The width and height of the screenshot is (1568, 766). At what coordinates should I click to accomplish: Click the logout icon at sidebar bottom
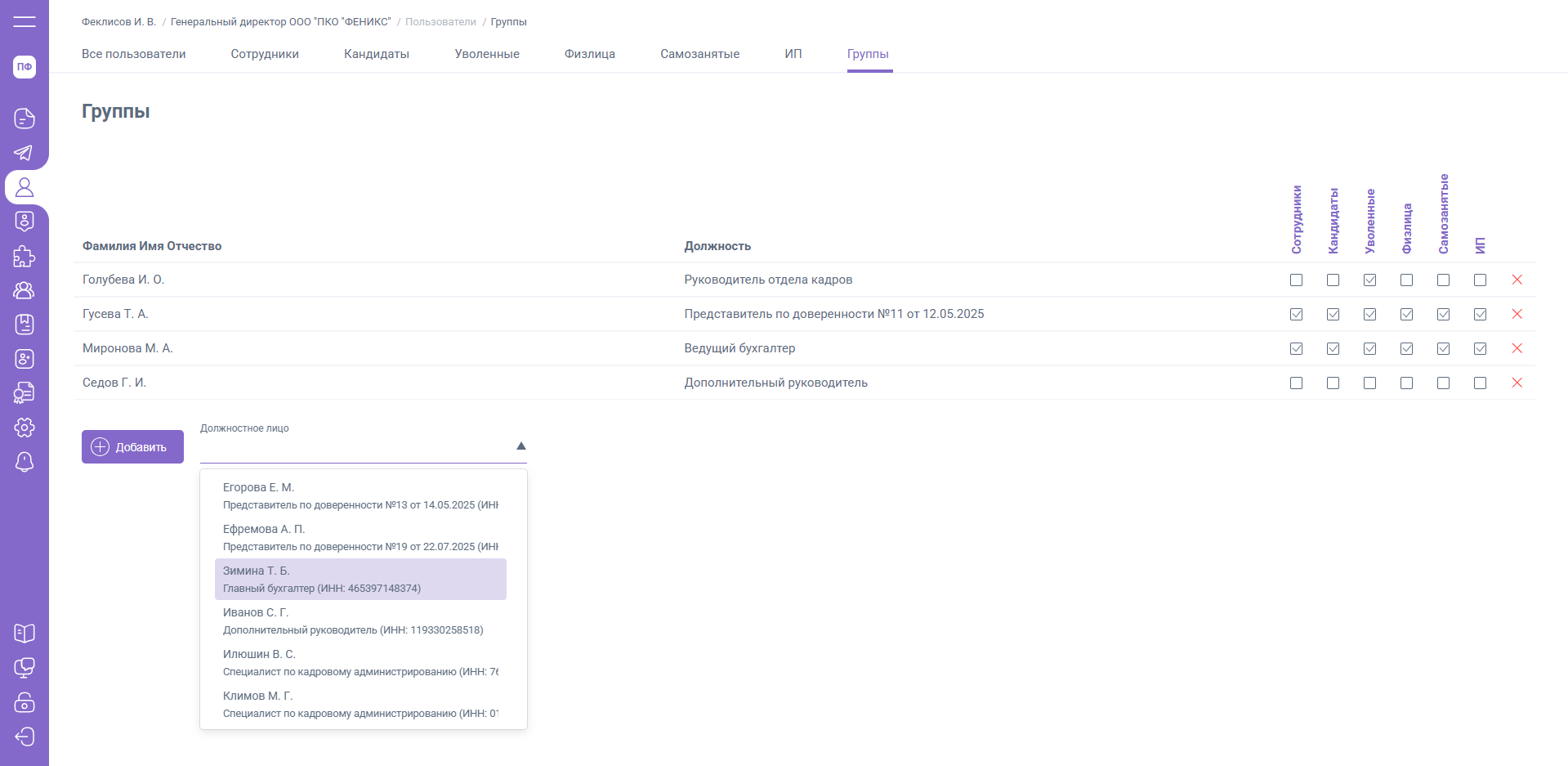tap(25, 737)
